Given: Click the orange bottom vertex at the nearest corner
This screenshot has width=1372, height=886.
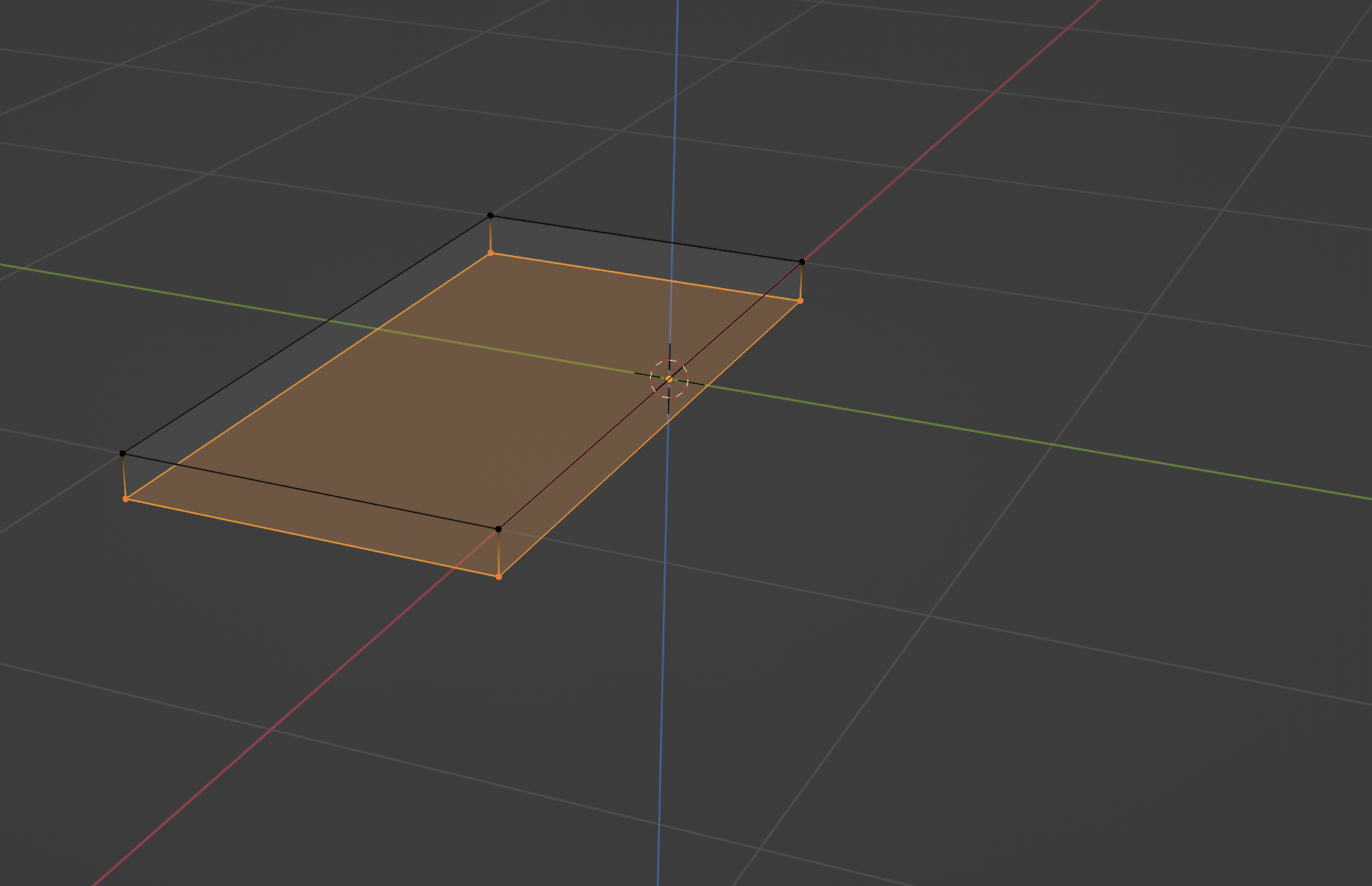Looking at the screenshot, I should click(x=499, y=576).
